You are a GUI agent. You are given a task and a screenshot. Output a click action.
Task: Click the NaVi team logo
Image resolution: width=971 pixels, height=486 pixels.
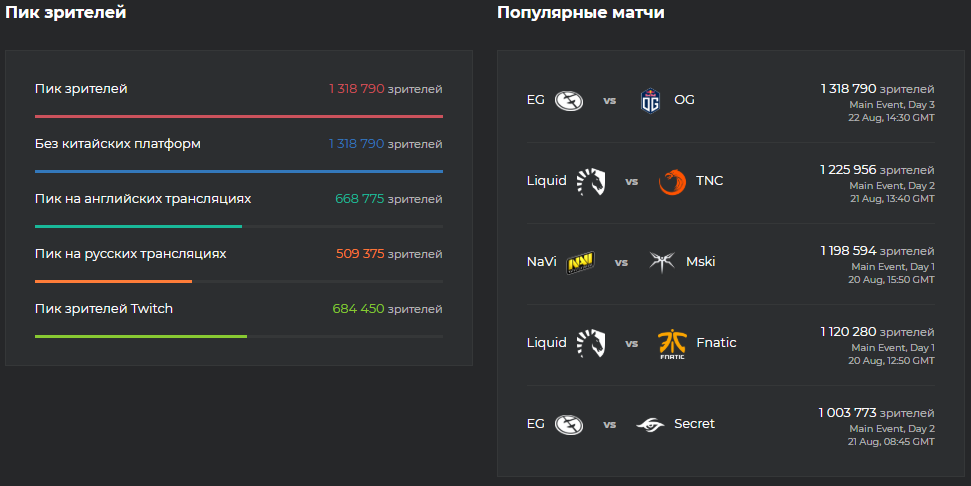(x=580, y=263)
